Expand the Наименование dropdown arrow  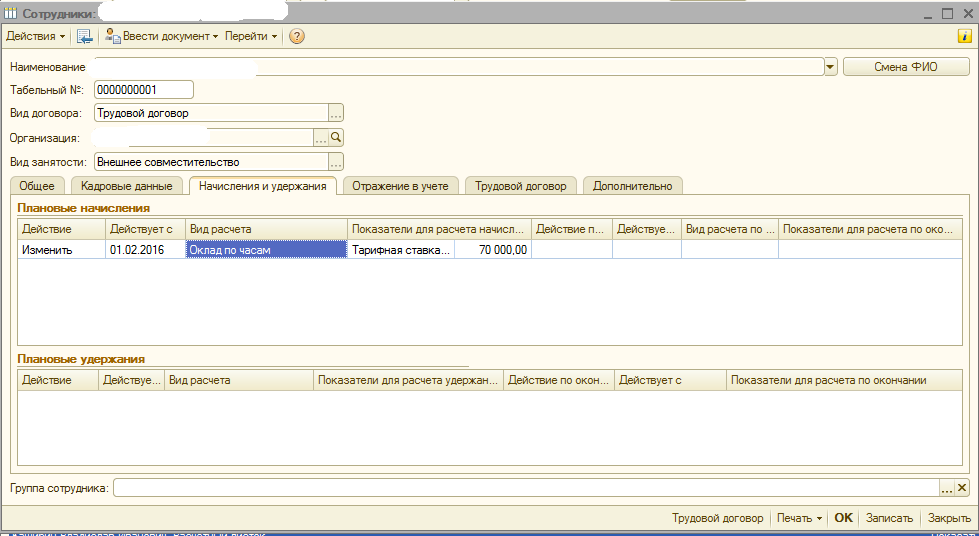(x=830, y=67)
